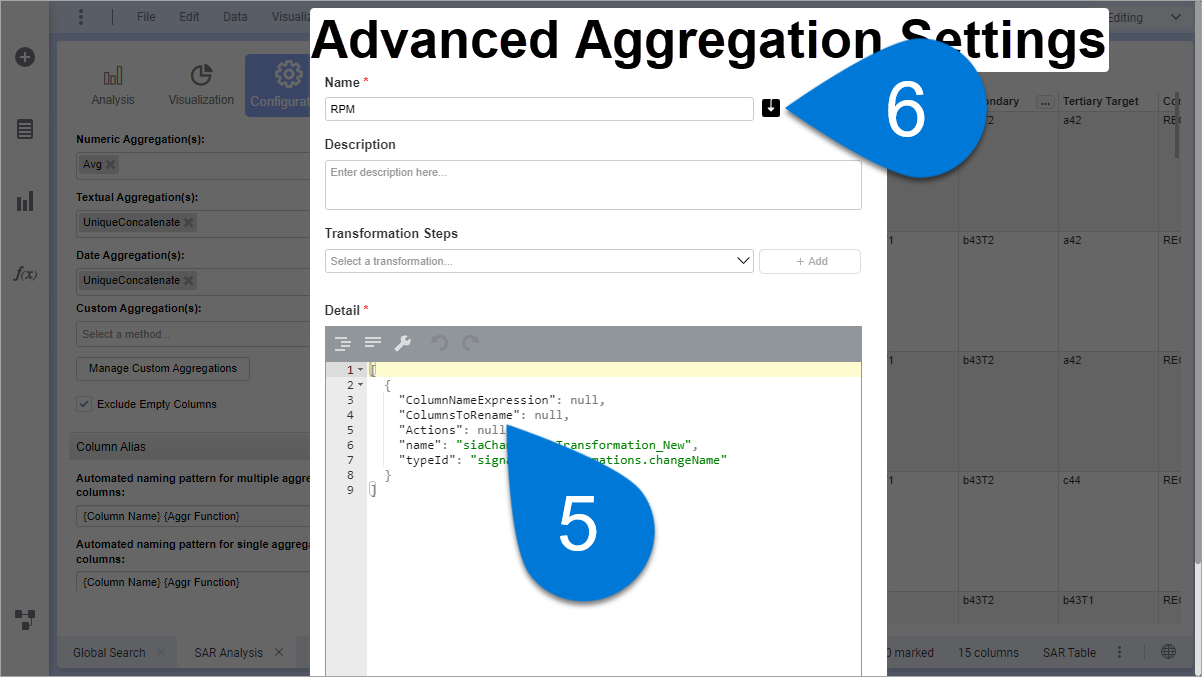Click the Manage Custom Aggregations button
Viewport: 1202px width, 677px height.
point(163,369)
